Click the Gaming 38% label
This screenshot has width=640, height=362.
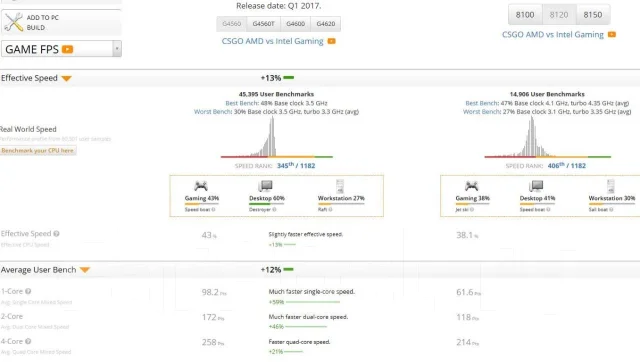tap(473, 198)
